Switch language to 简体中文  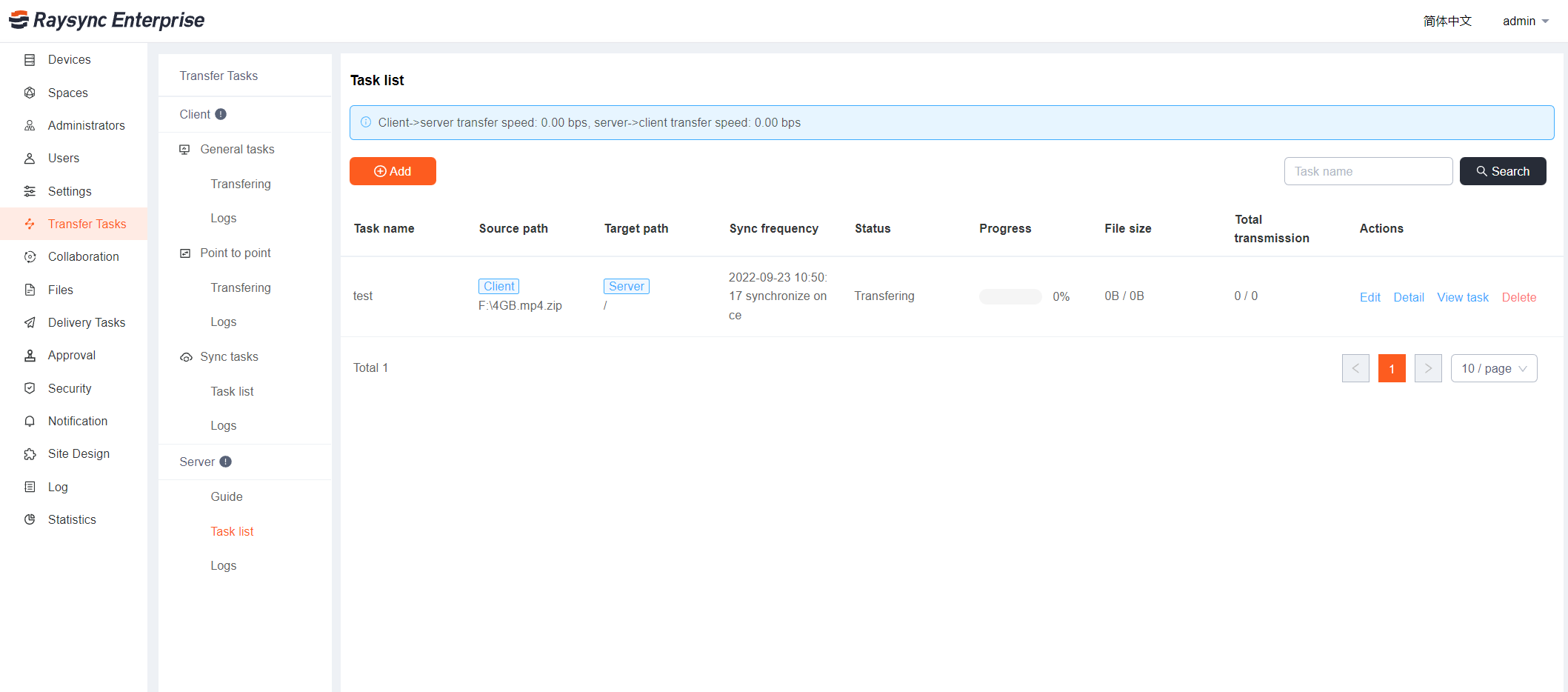click(1447, 21)
